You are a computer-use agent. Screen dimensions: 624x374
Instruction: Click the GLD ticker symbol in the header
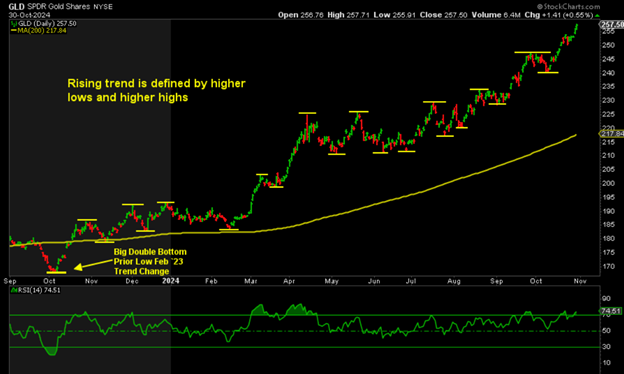point(16,7)
